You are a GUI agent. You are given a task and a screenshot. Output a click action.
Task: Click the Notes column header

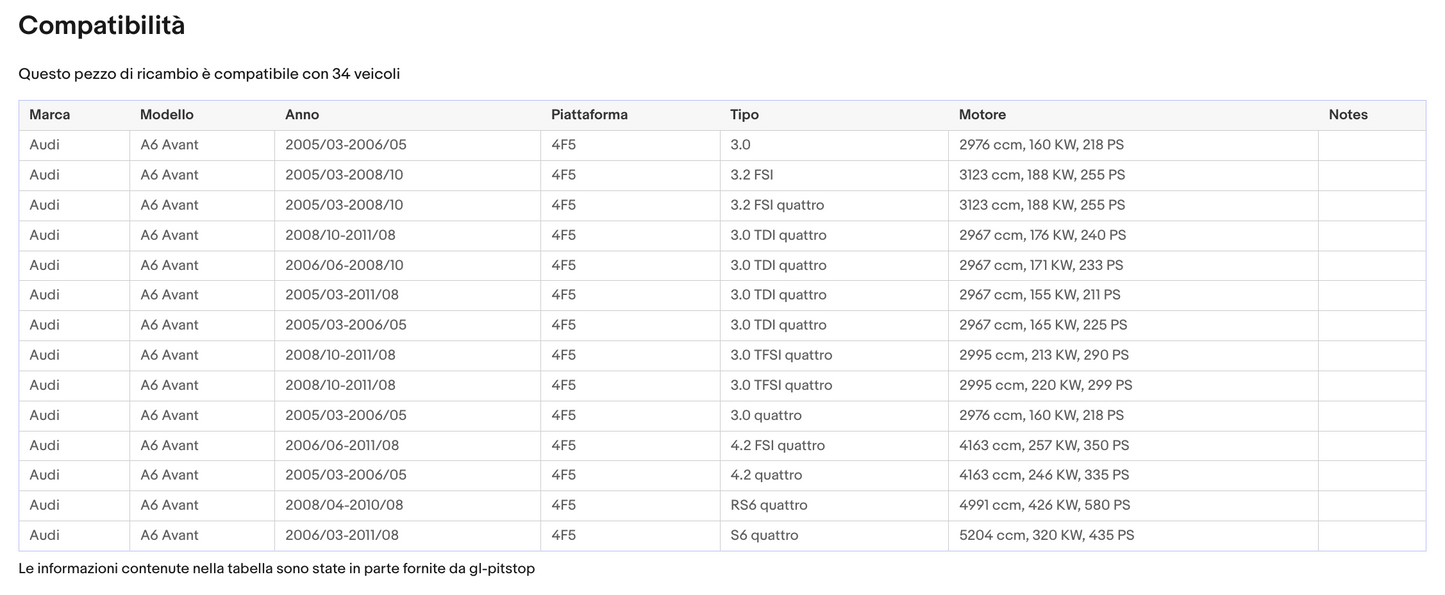1348,115
